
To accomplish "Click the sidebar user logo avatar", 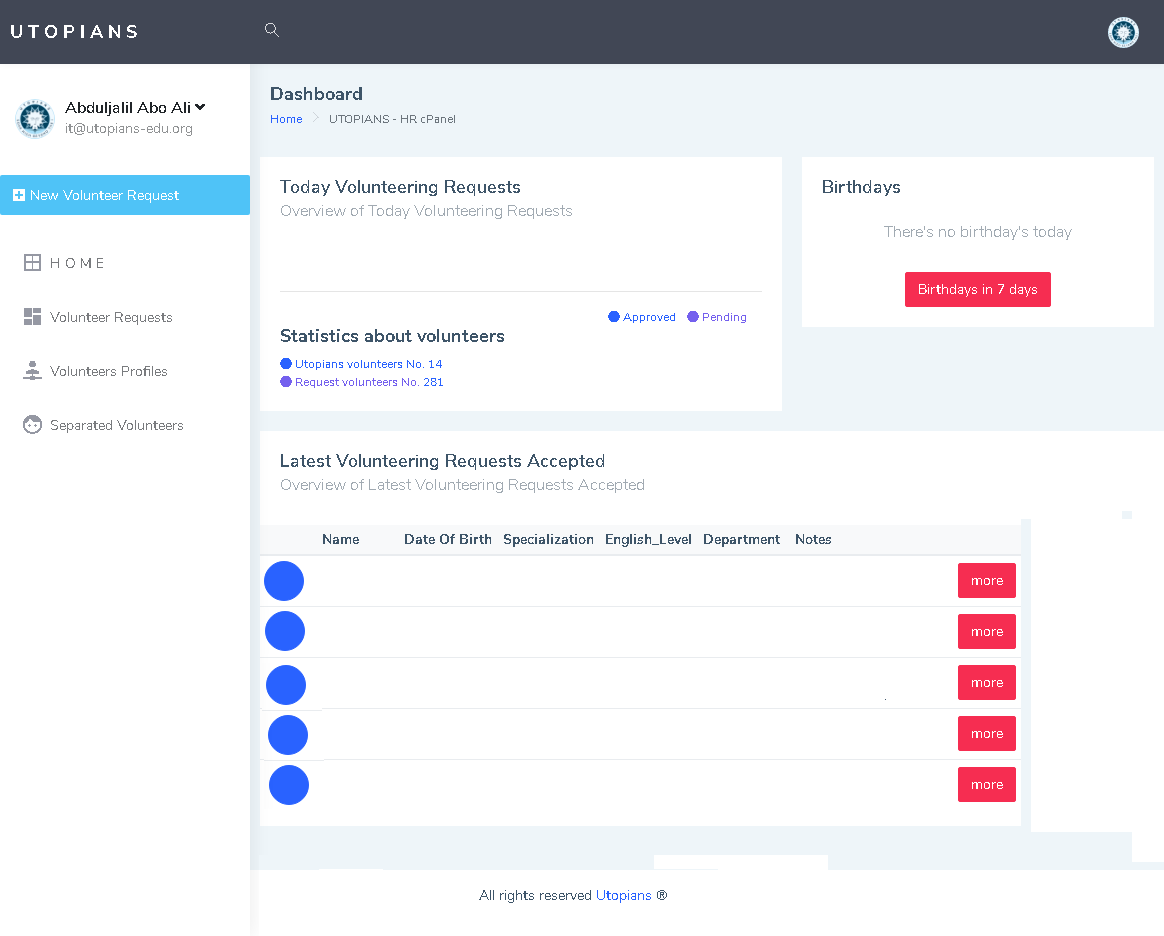I will 35,119.
